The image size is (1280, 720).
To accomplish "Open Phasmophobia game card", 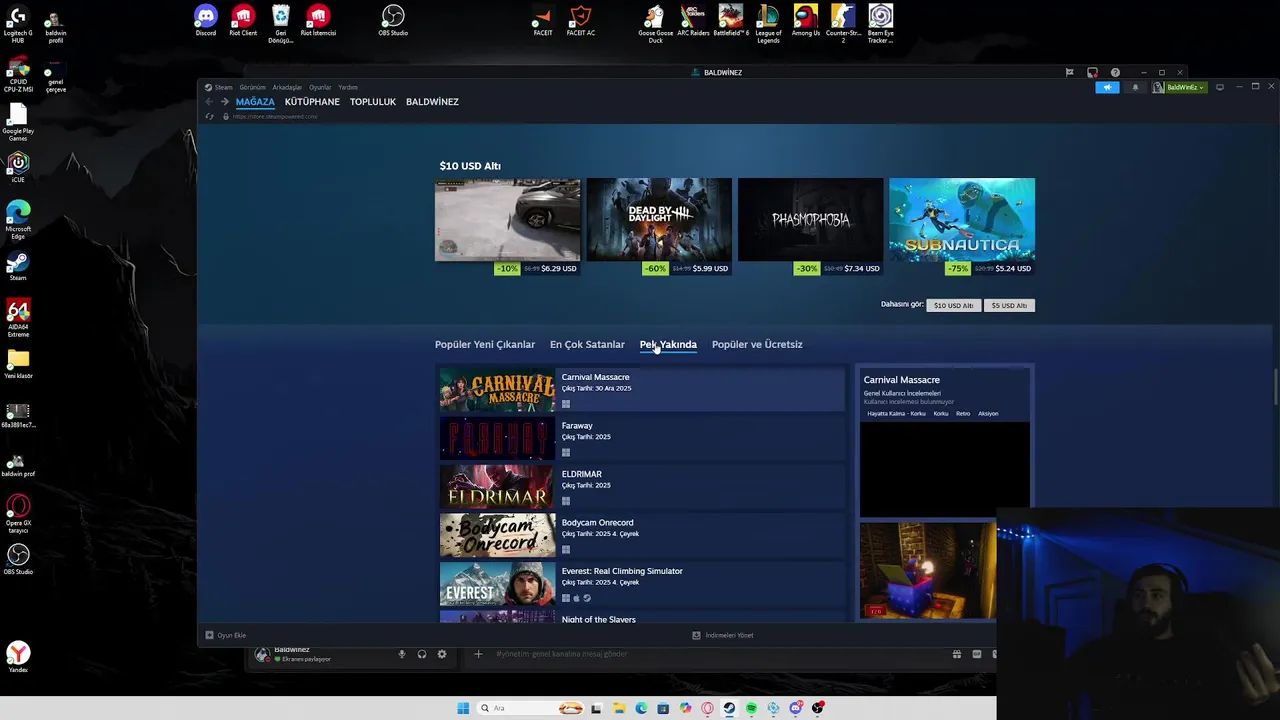I will pos(810,226).
